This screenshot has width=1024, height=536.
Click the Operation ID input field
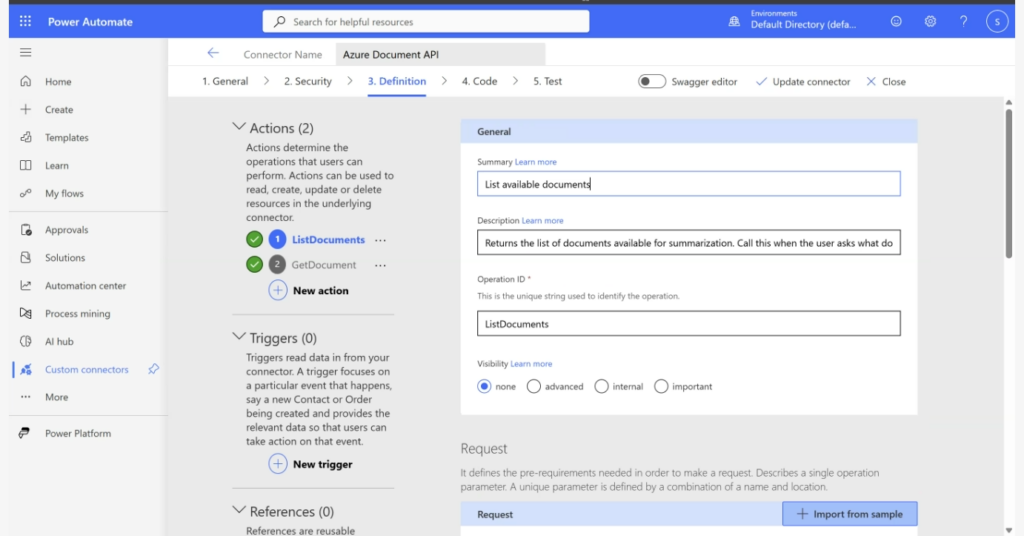coord(688,323)
